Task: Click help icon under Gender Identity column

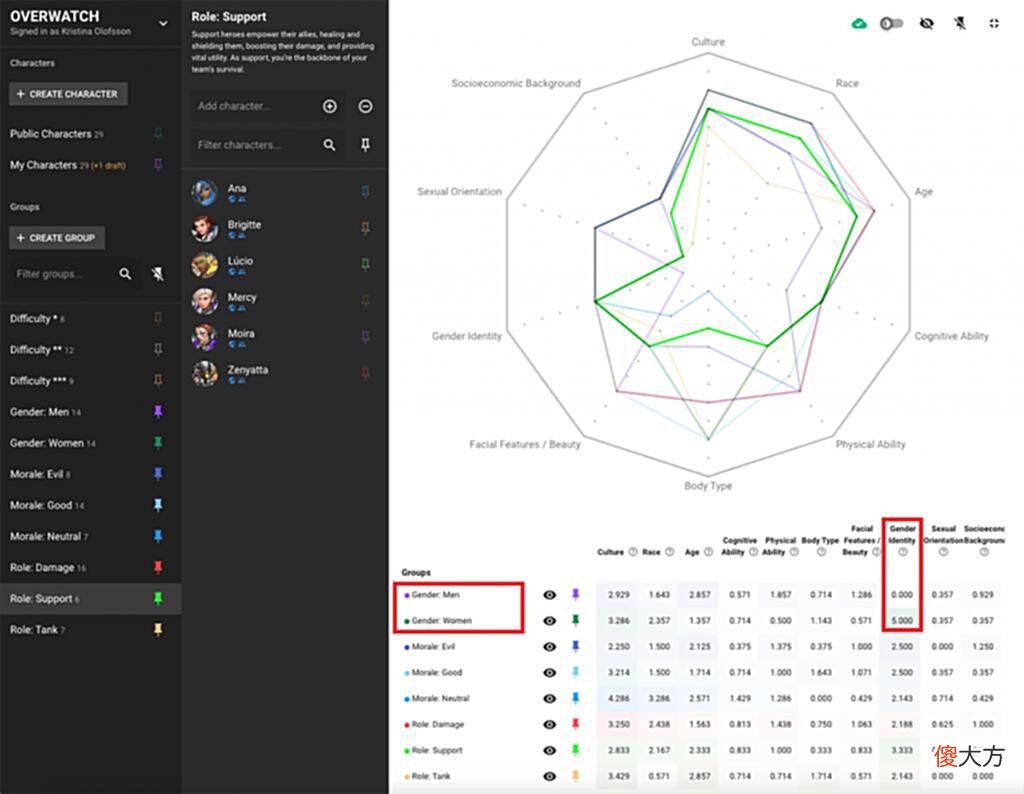Action: (902, 552)
